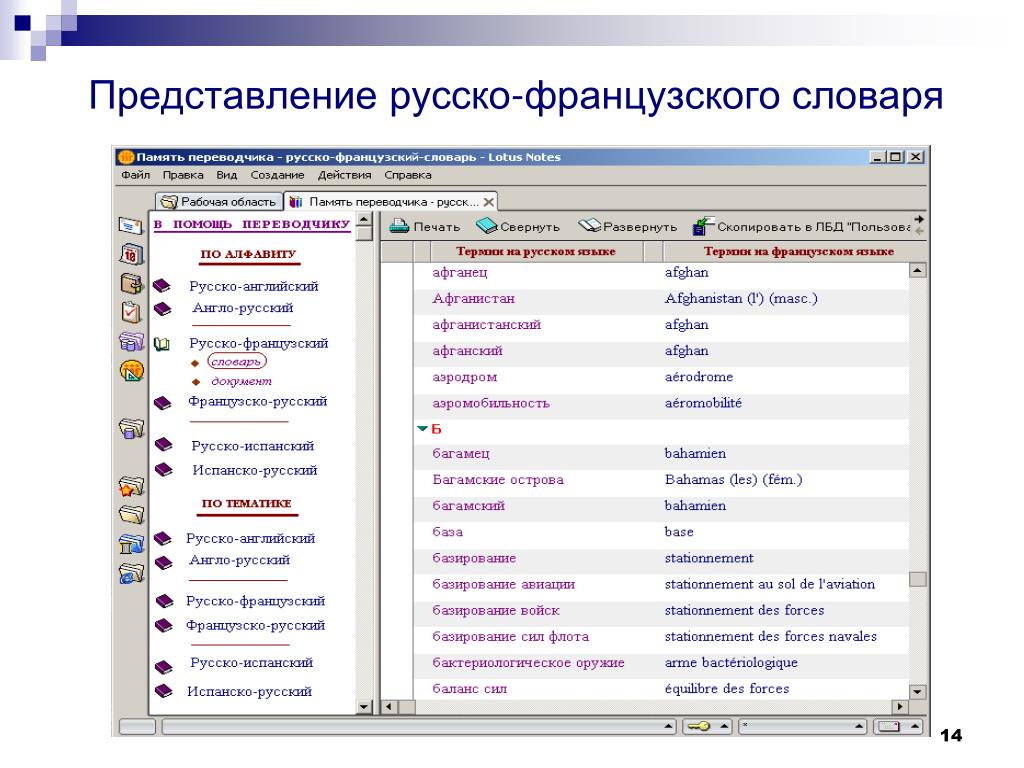Click navigation pane scroll up arrow
Viewport: 1024px width, 768px height.
click(364, 219)
